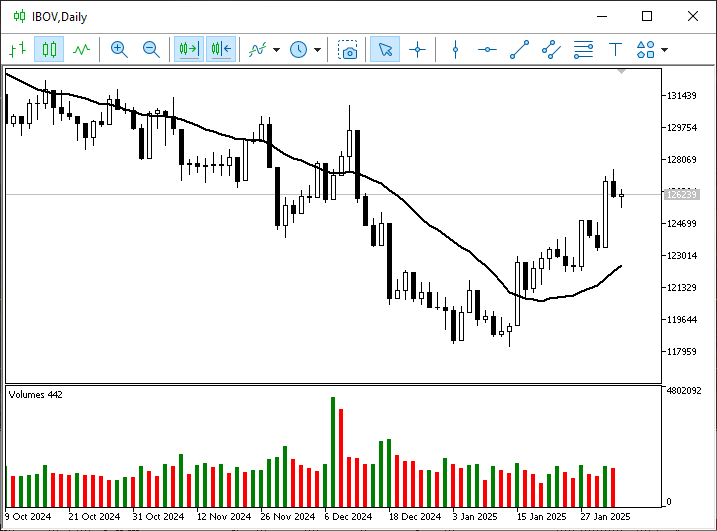
Task: Draw a vertical line
Action: [x=455, y=49]
